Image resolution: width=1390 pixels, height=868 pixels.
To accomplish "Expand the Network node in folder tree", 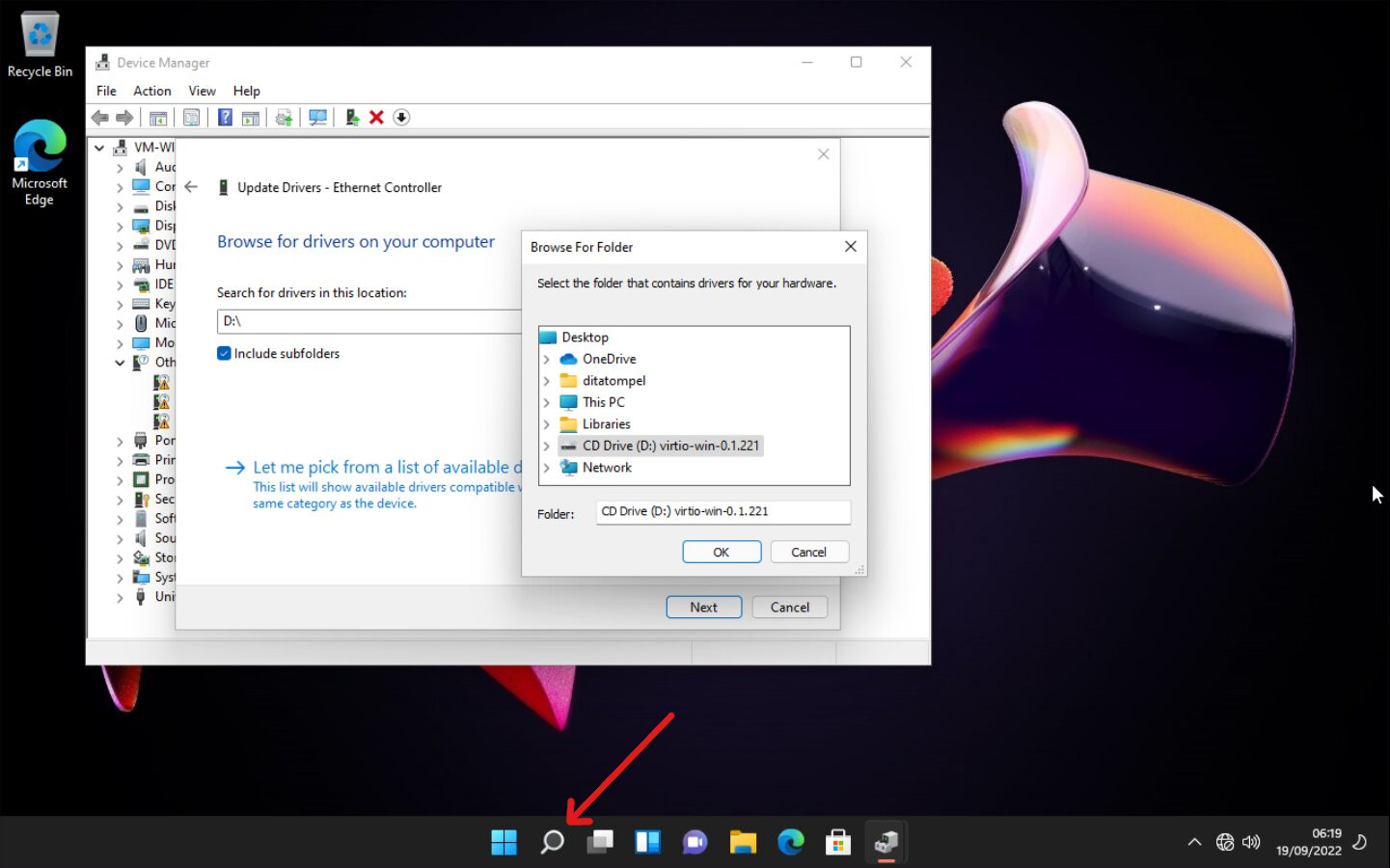I will click(x=547, y=468).
